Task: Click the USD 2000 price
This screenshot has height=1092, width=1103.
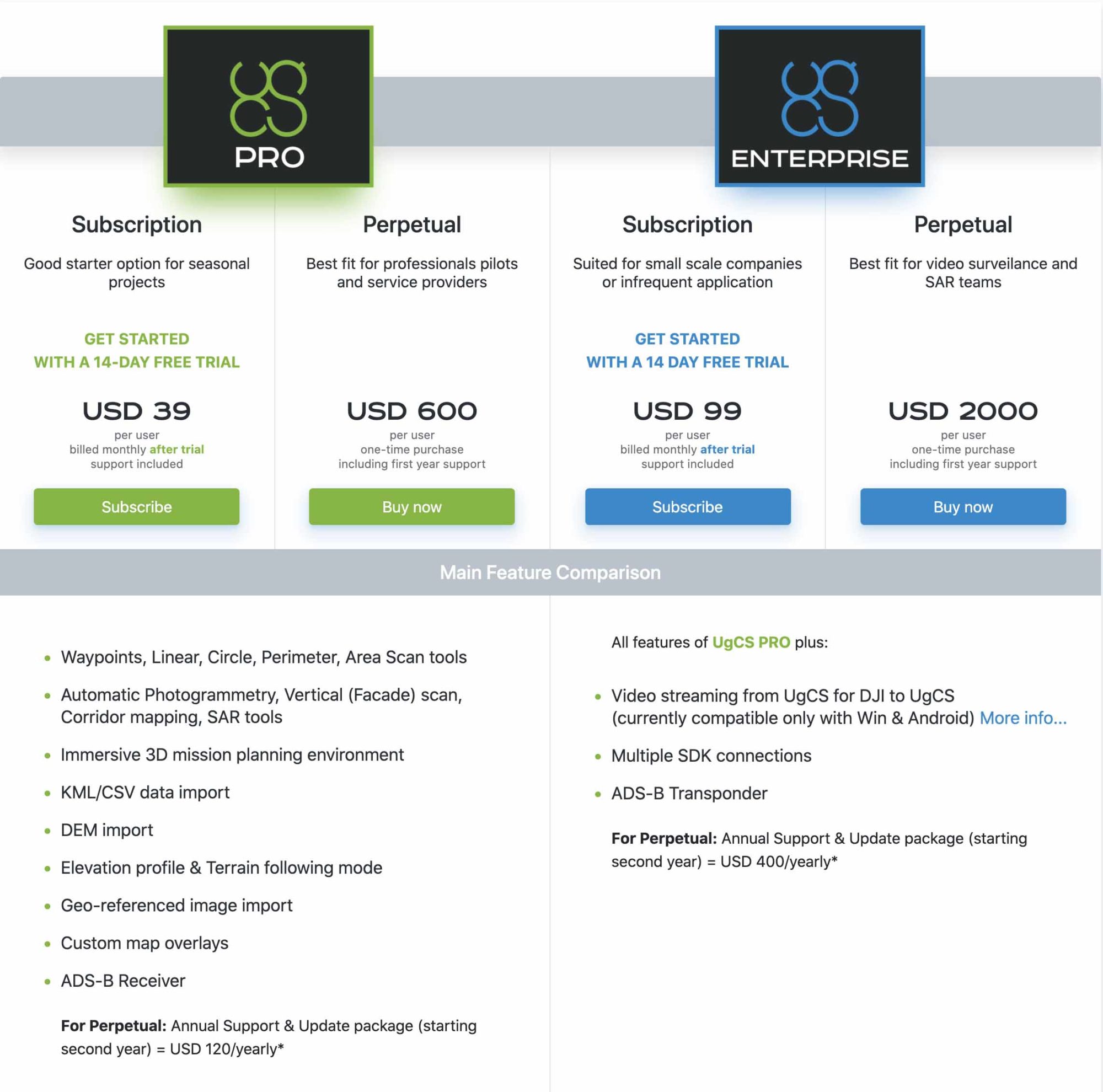Action: pos(963,411)
